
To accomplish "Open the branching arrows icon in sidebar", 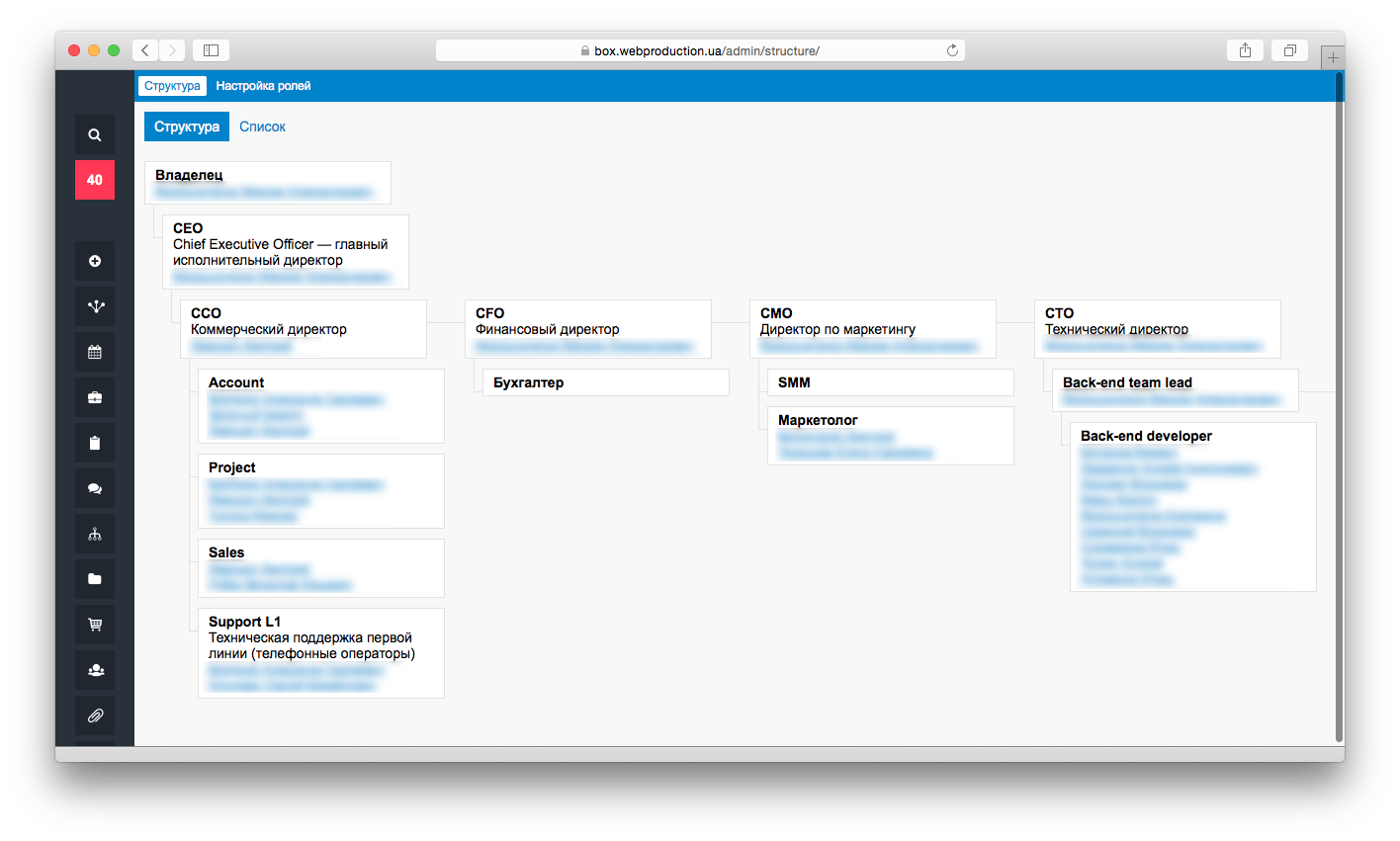I will pos(95,306).
